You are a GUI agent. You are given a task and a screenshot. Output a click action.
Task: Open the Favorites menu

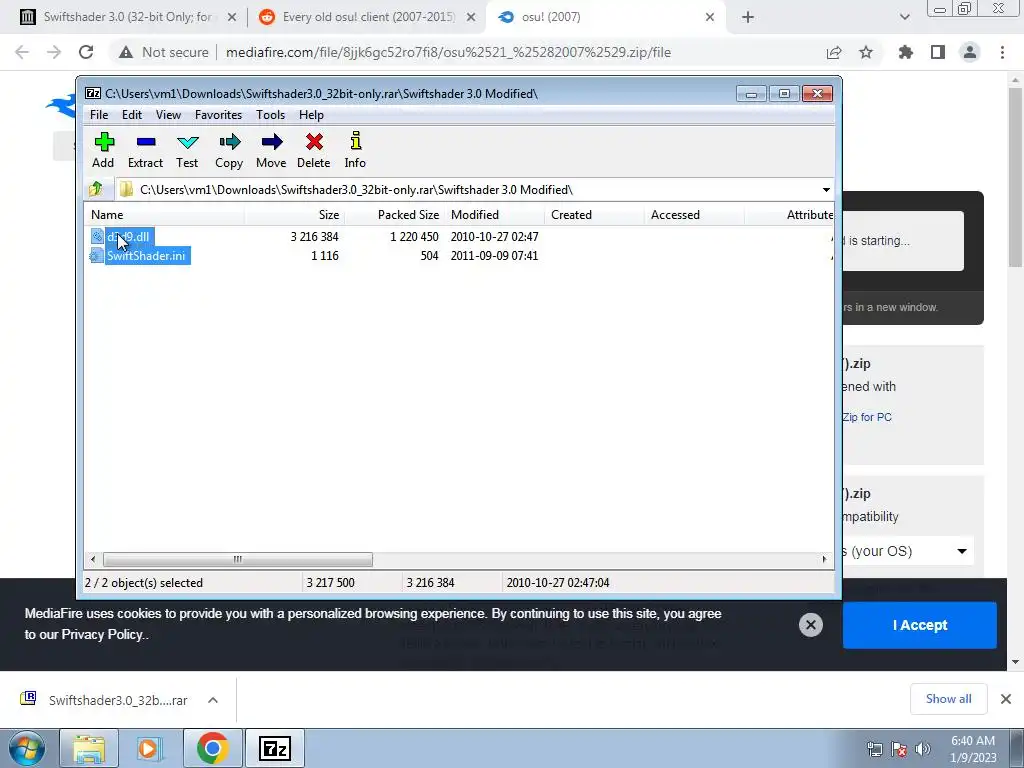(x=218, y=115)
